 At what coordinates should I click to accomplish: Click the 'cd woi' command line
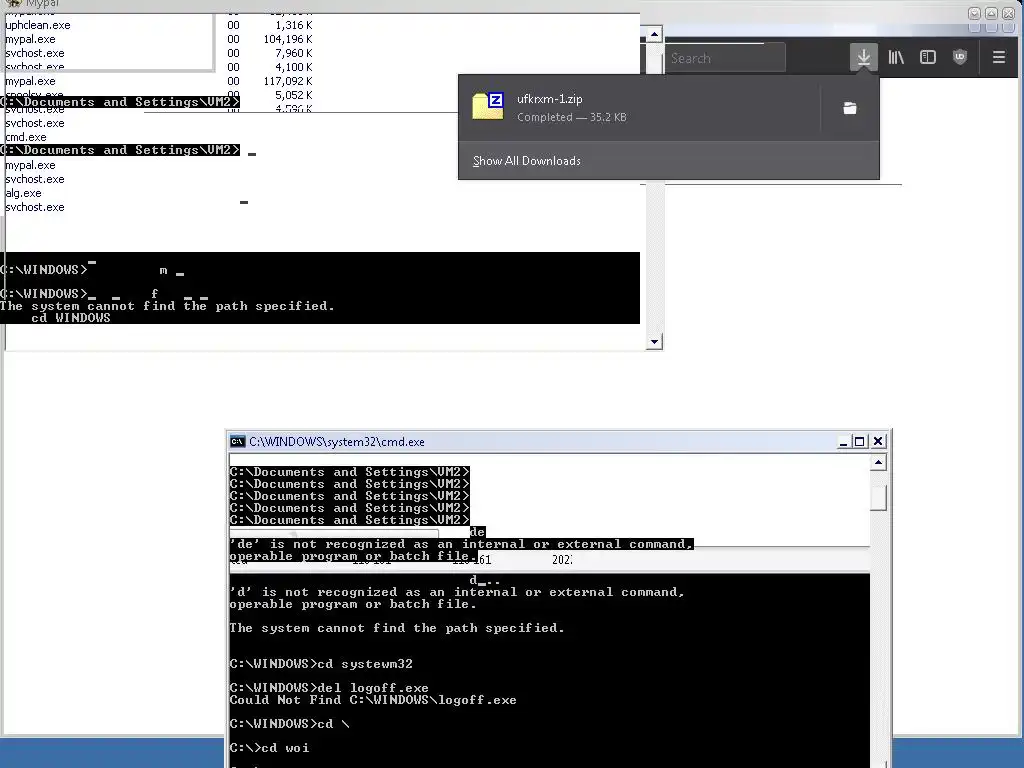(270, 748)
